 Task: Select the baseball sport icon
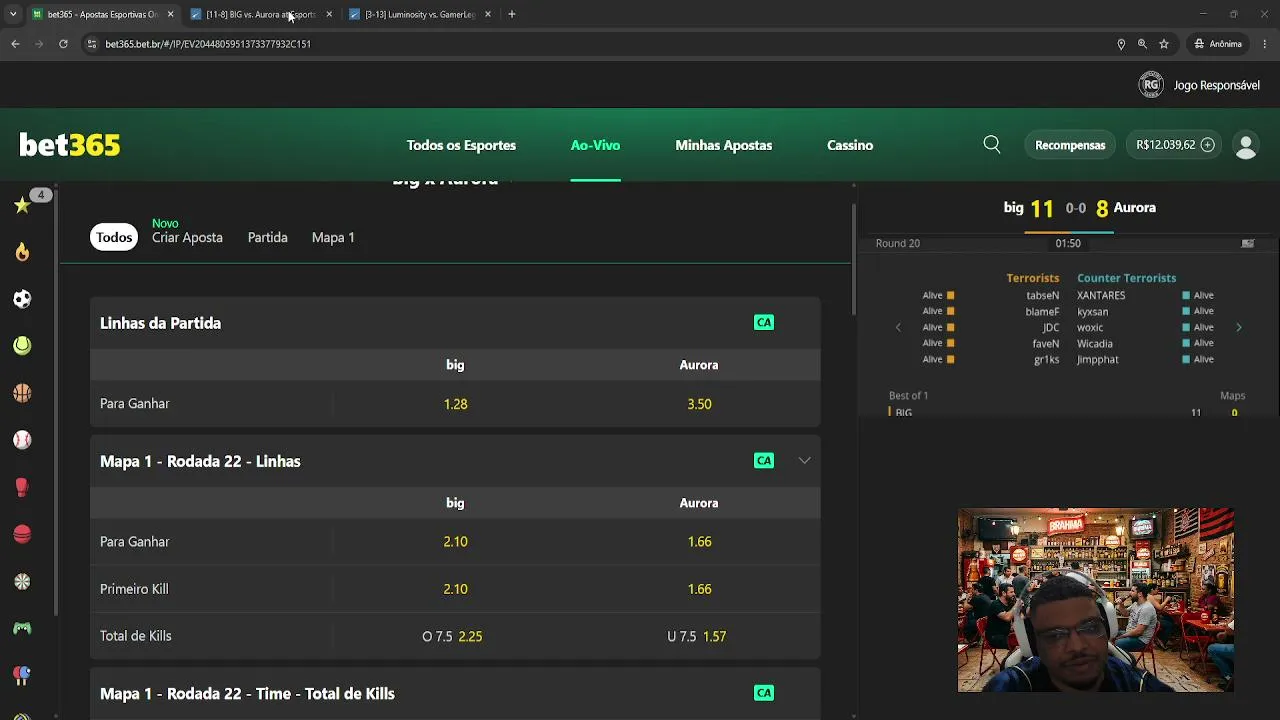22,440
